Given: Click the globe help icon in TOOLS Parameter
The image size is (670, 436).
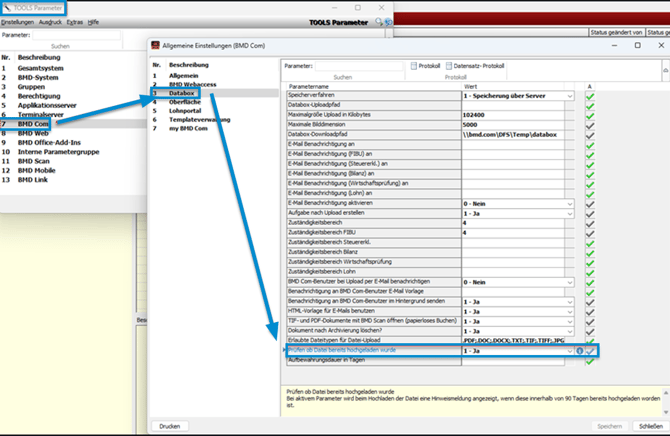Looking at the screenshot, I should click(388, 22).
